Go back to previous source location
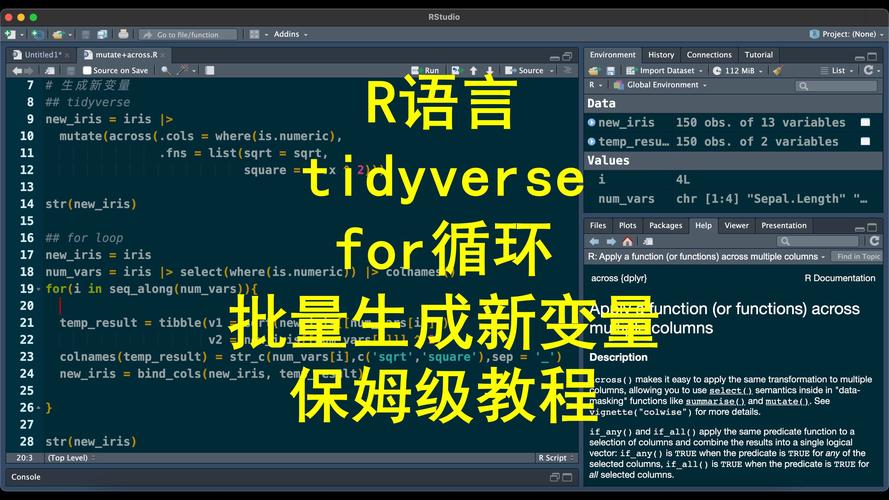This screenshot has width=889, height=500. click(17, 71)
